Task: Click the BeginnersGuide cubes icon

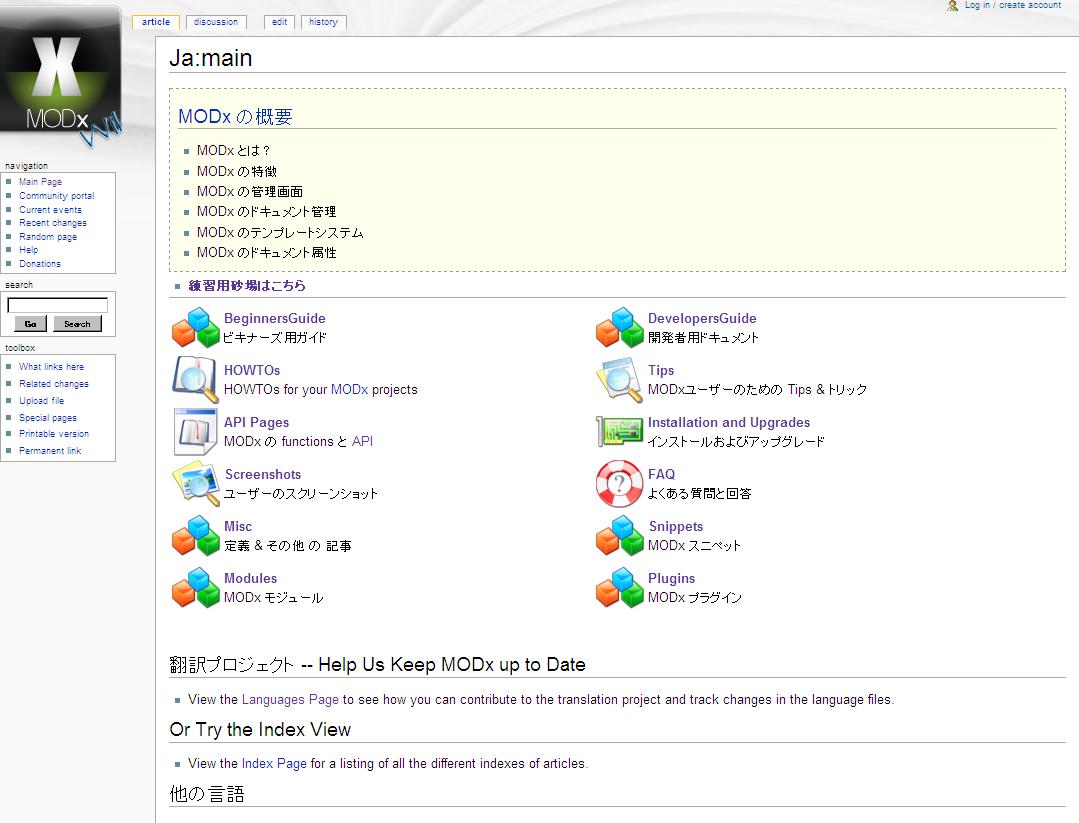Action: point(195,328)
